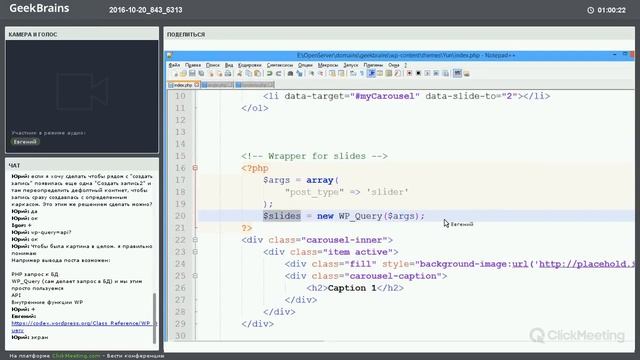Click the Save All toolbar icon
Image resolution: width=640 pixels, height=360 pixels.
201,73
